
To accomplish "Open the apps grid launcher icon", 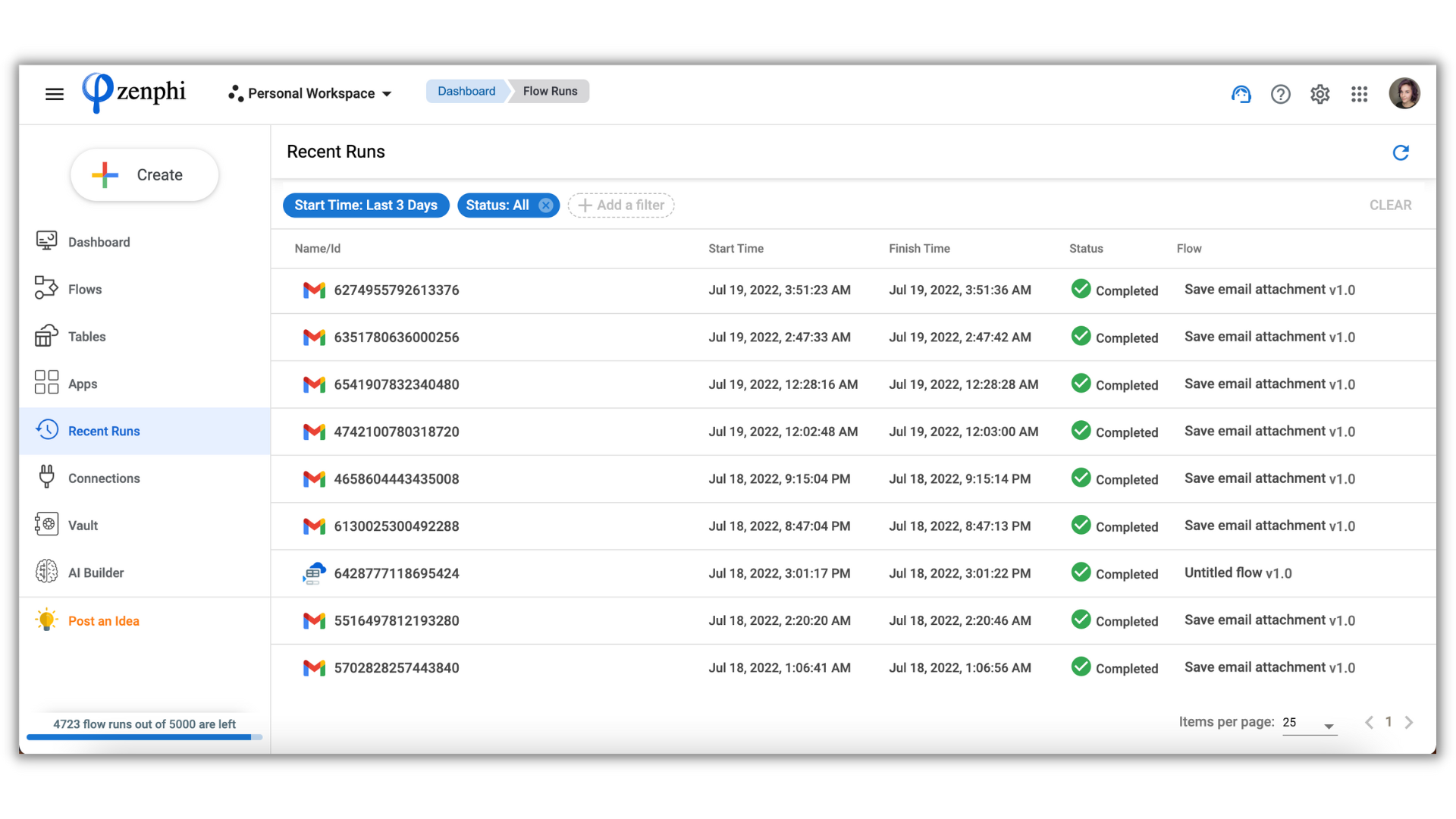I will [1359, 94].
